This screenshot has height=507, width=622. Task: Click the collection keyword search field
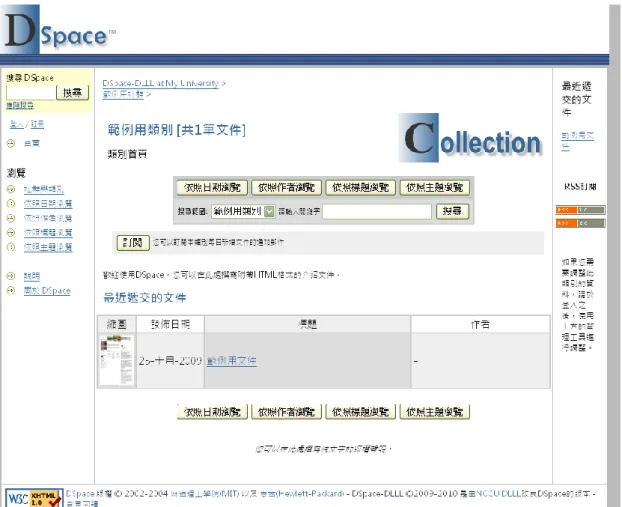(x=377, y=211)
